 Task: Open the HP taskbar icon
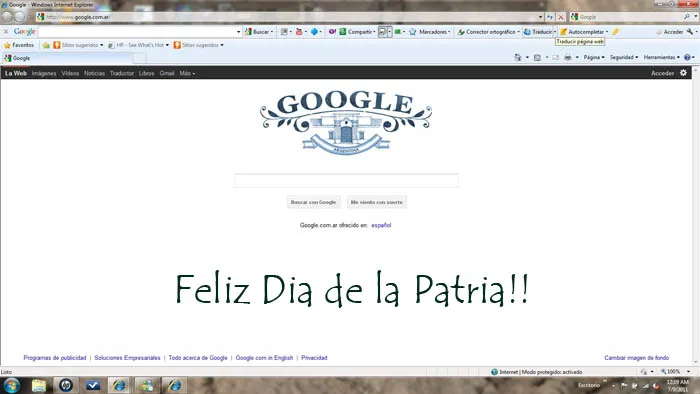[x=66, y=385]
